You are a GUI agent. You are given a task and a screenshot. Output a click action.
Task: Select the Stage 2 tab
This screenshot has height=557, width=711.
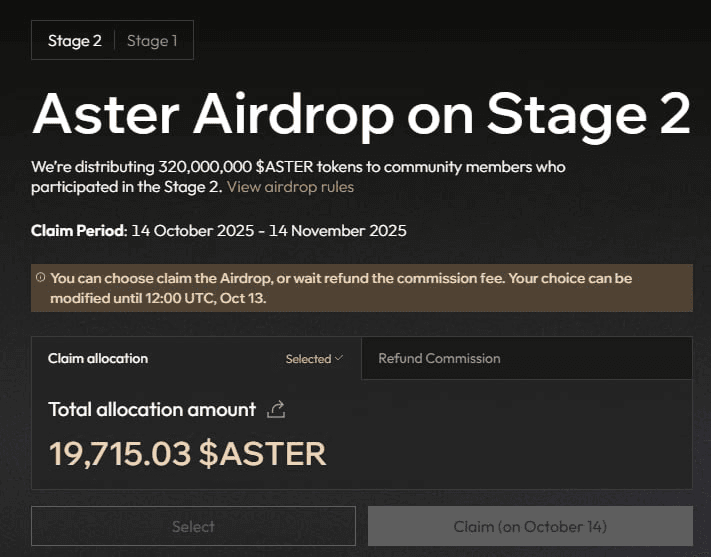(x=75, y=41)
